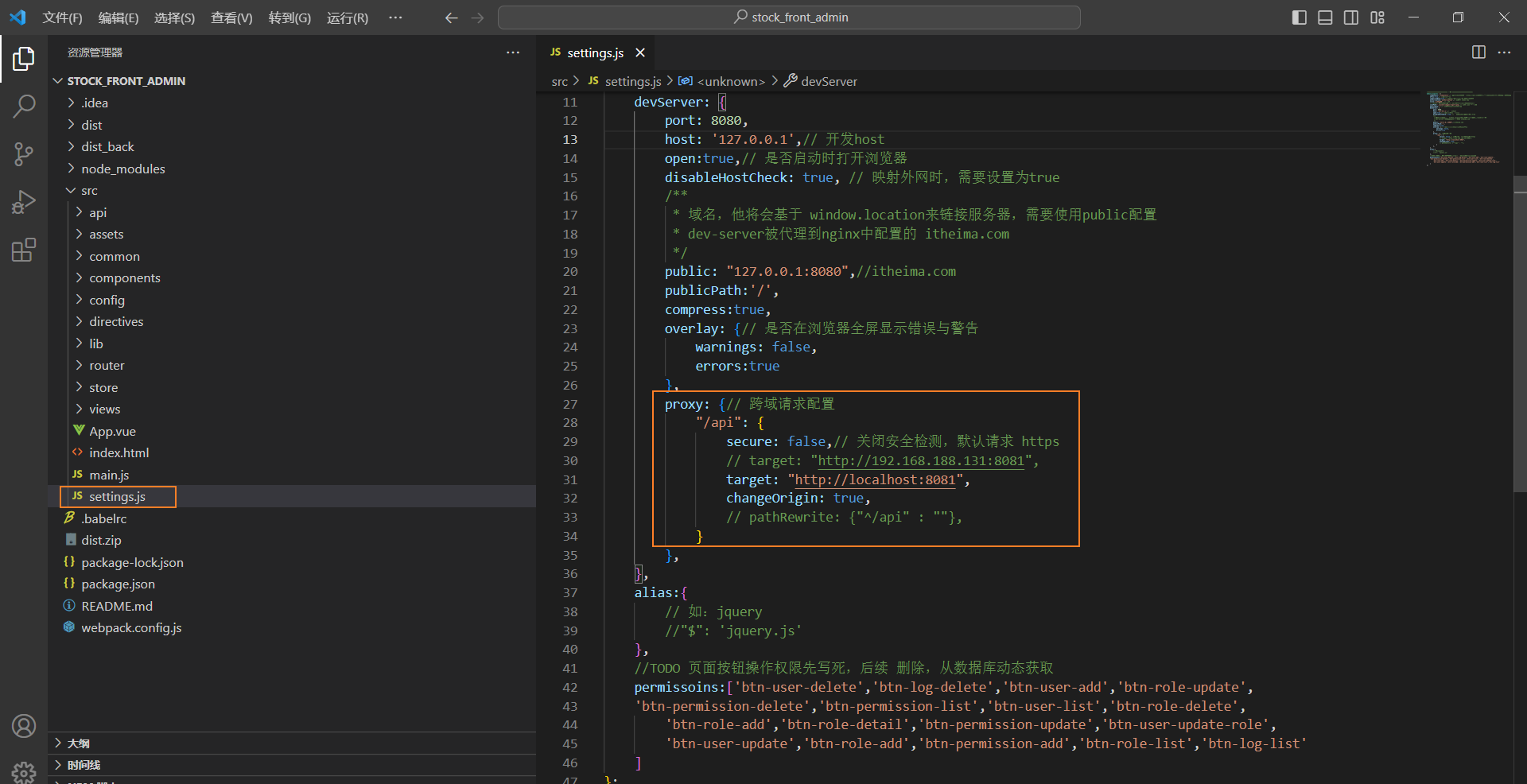Open the 选择(S) menu
Screen dimensions: 1527x784
click(174, 17)
